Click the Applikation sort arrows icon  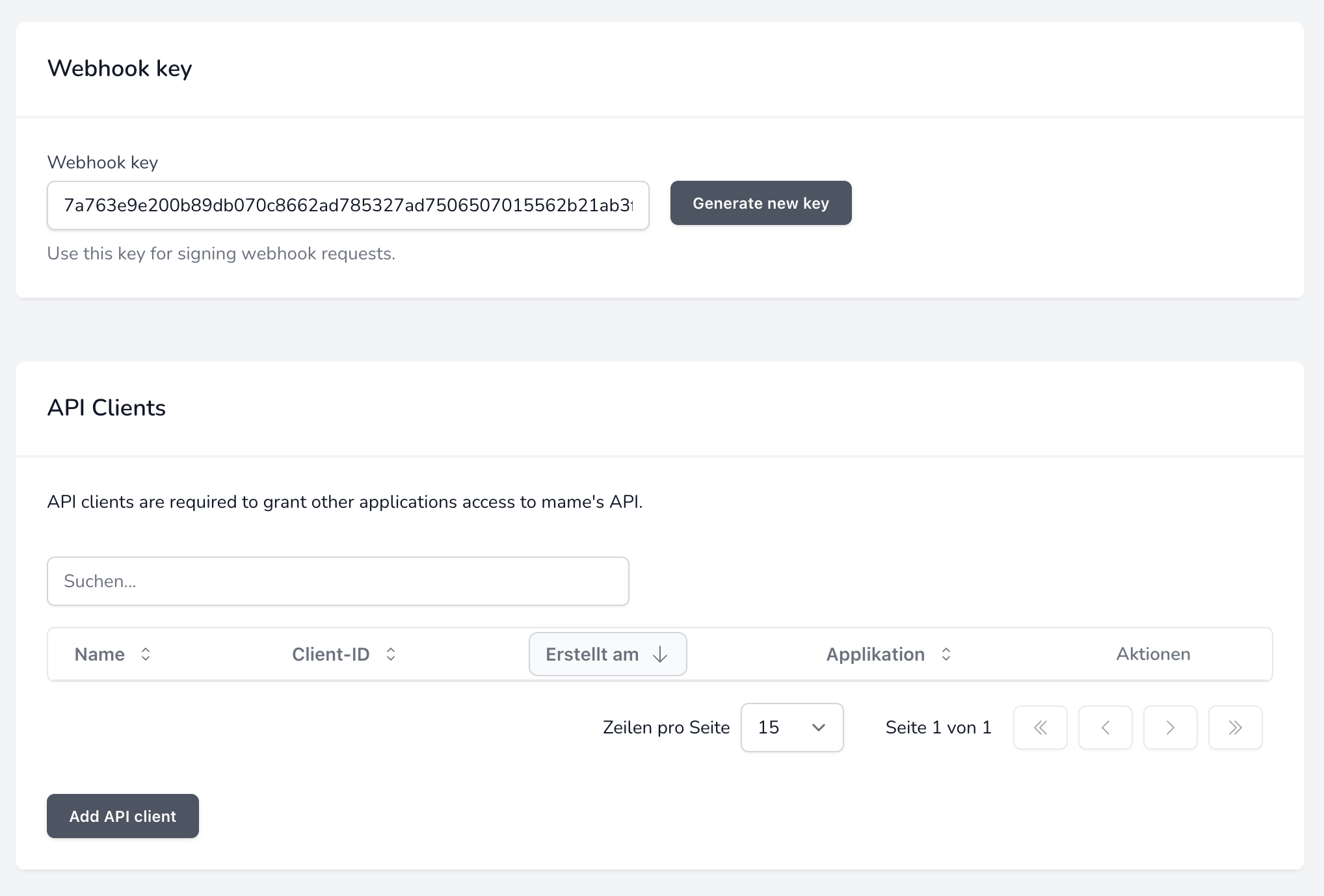[946, 654]
